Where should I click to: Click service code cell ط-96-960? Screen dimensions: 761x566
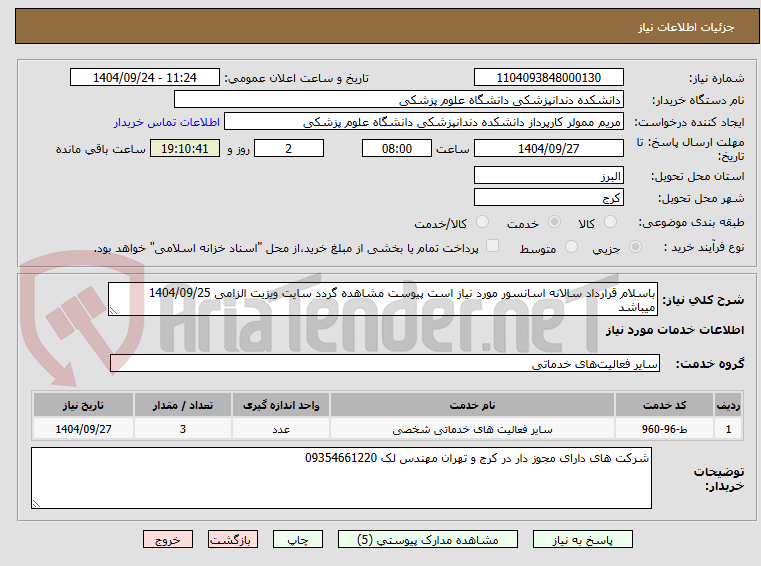pyautogui.click(x=664, y=429)
